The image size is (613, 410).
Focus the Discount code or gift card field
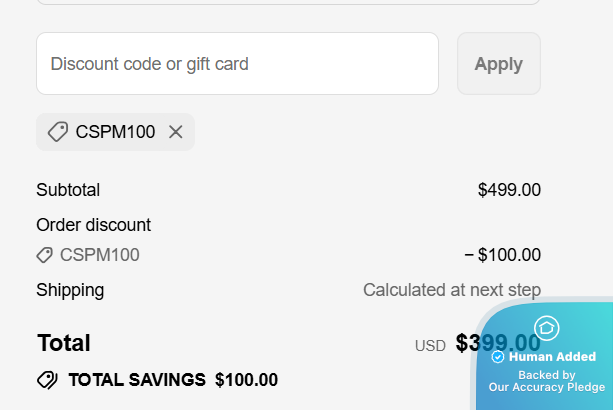pos(237,64)
